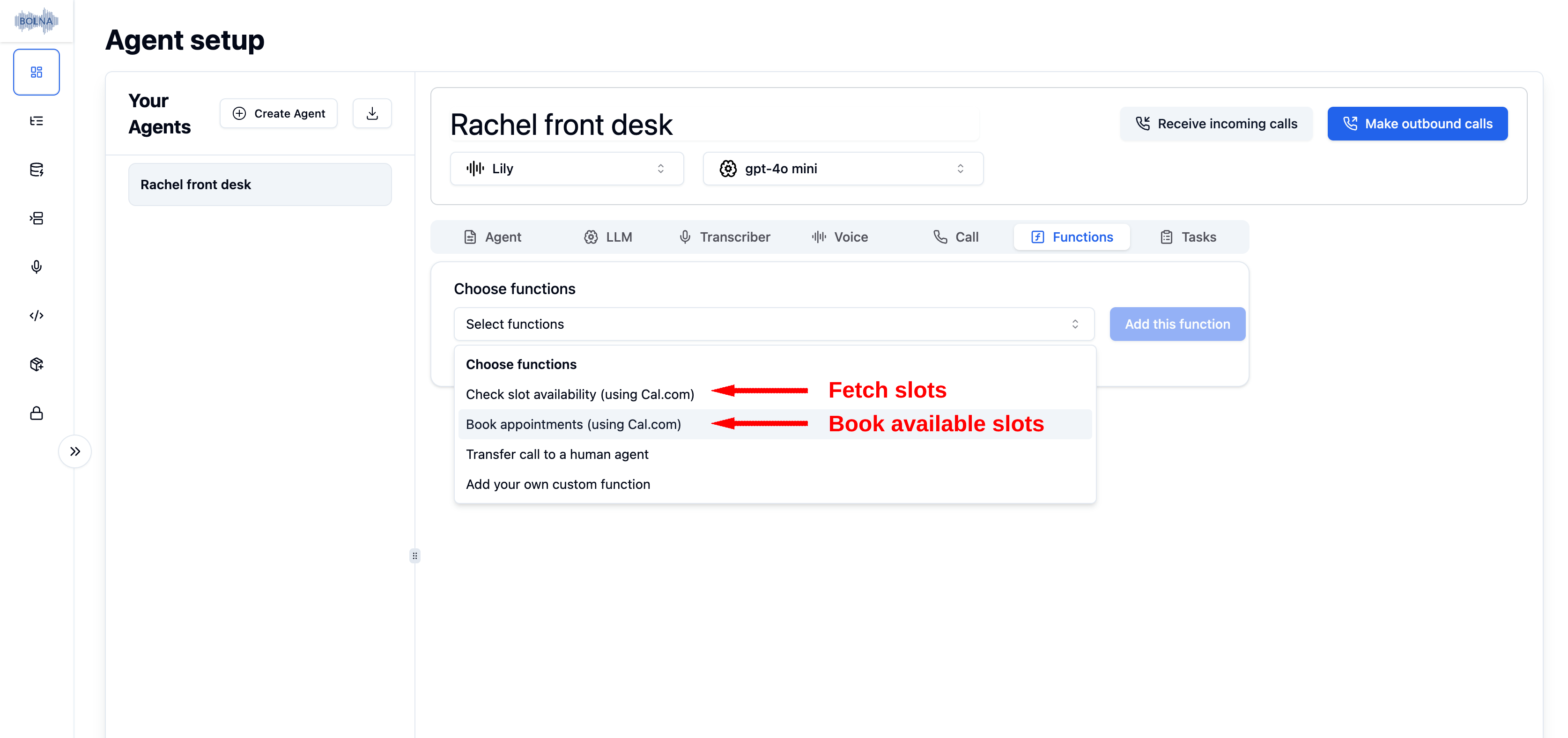Screen dimensions: 1568x738
Task: Click the download agent icon button
Action: 372,114
